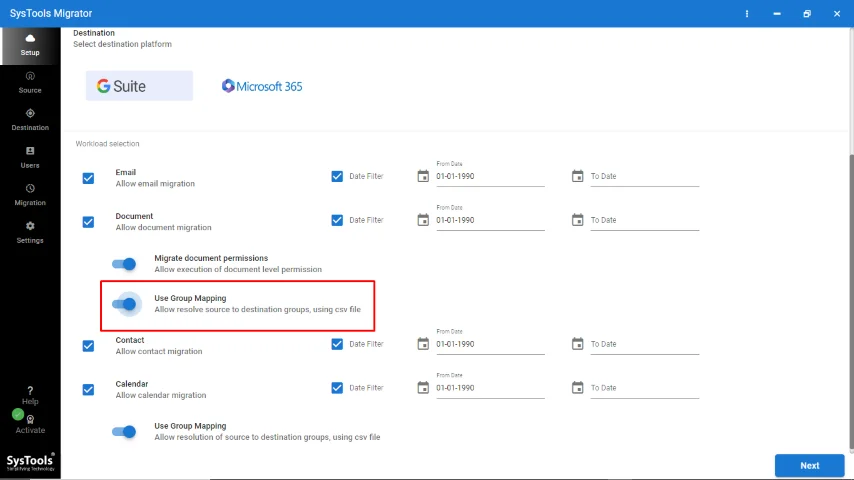Image resolution: width=854 pixels, height=480 pixels.
Task: Minimize the SysTools Migrator window
Action: click(777, 14)
